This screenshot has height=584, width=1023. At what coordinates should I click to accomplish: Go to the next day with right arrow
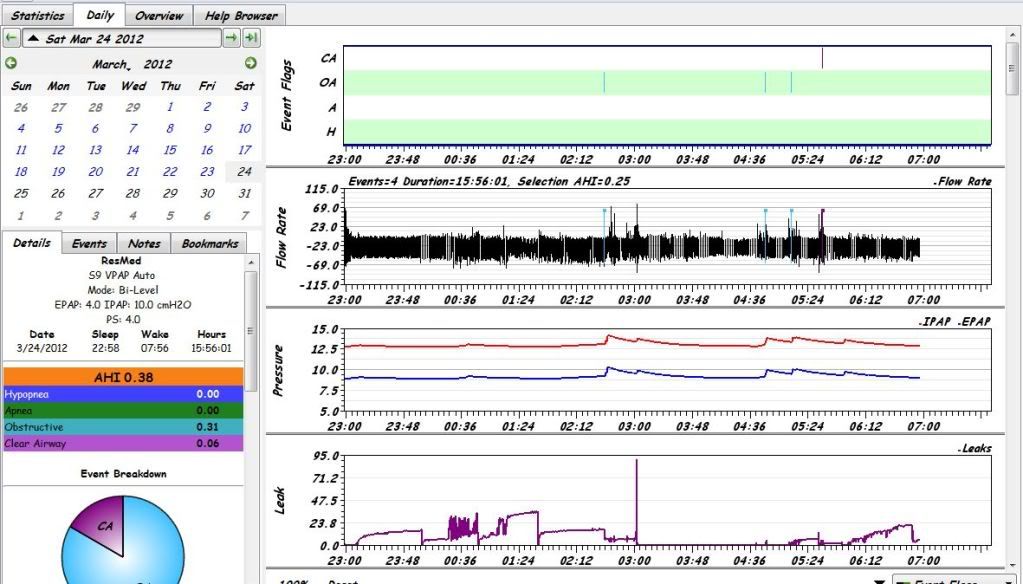(232, 38)
